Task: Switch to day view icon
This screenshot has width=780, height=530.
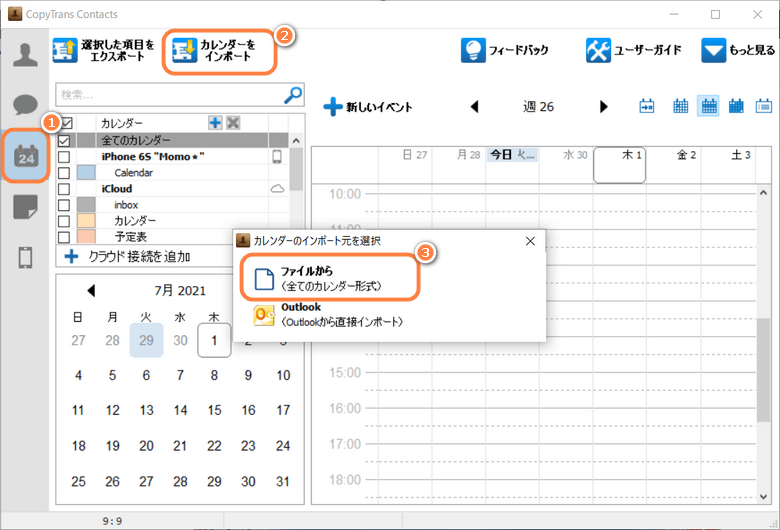Action: 681,106
